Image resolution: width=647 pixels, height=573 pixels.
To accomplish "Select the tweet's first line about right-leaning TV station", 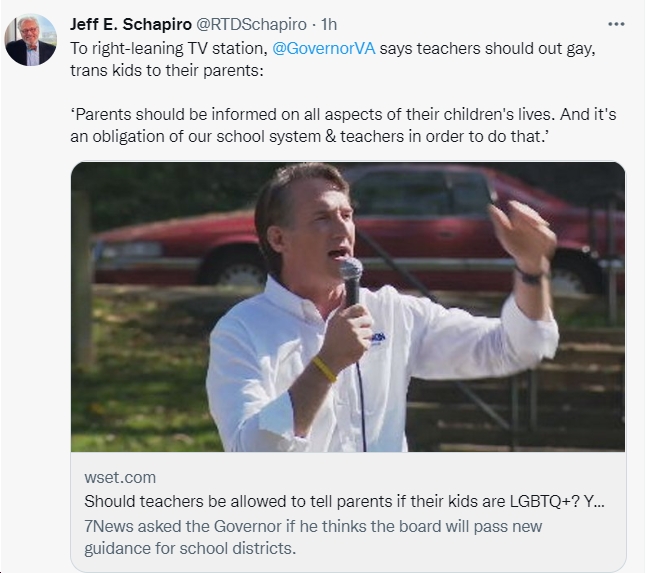I will [x=333, y=48].
